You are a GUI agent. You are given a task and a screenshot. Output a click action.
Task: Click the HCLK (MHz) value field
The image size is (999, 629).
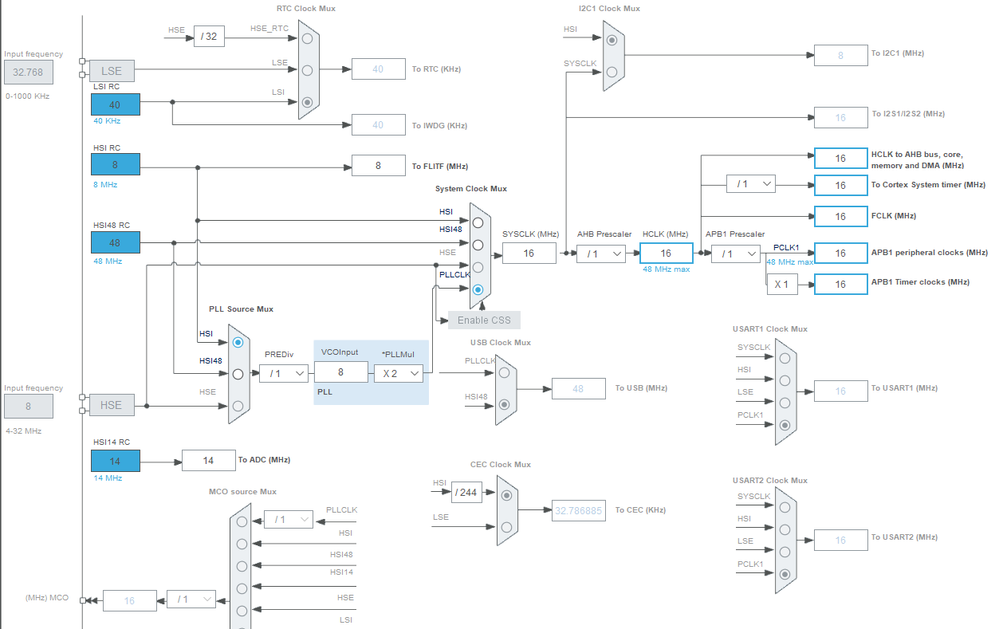click(666, 254)
